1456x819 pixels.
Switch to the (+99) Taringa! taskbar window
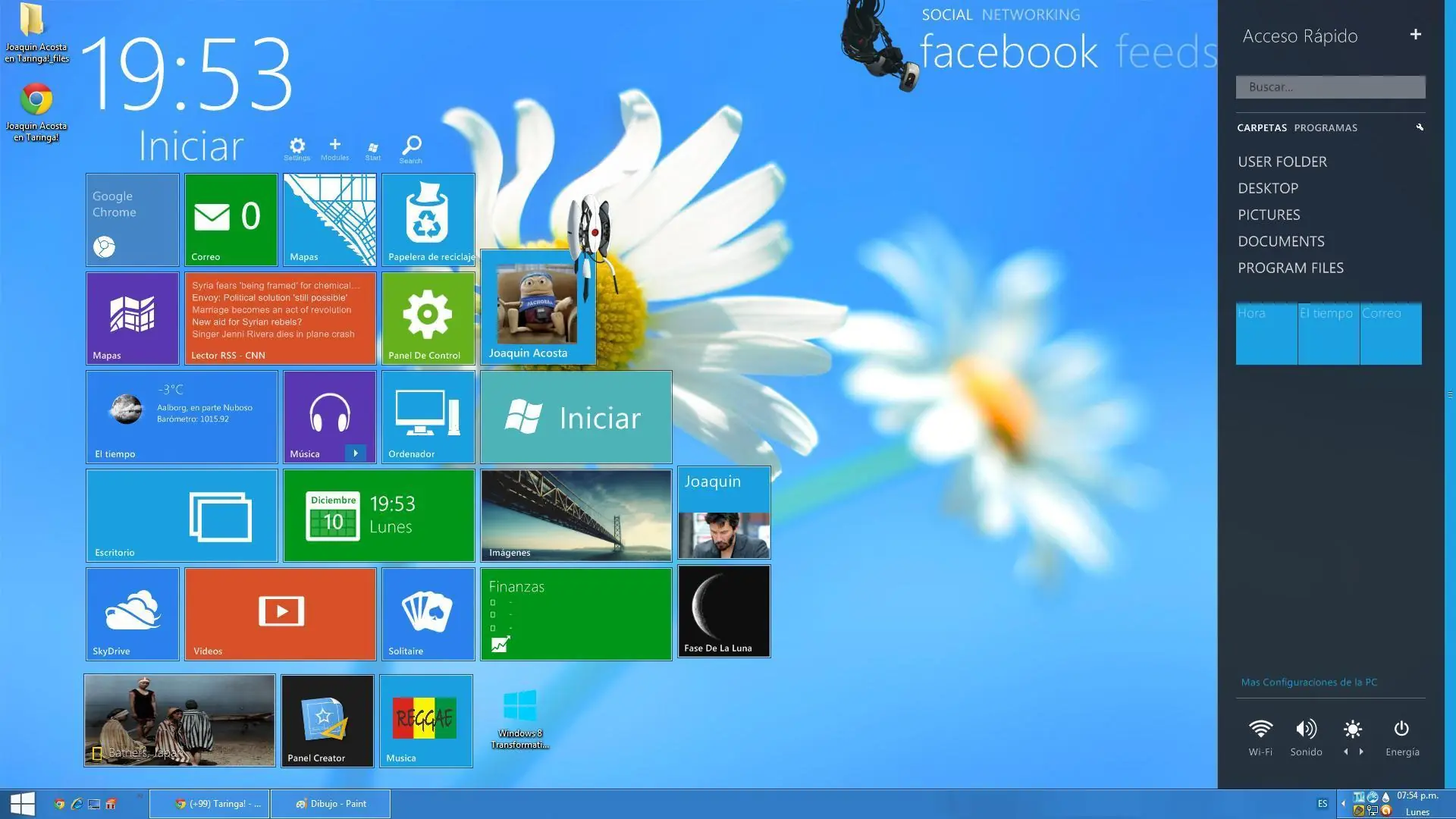209,804
